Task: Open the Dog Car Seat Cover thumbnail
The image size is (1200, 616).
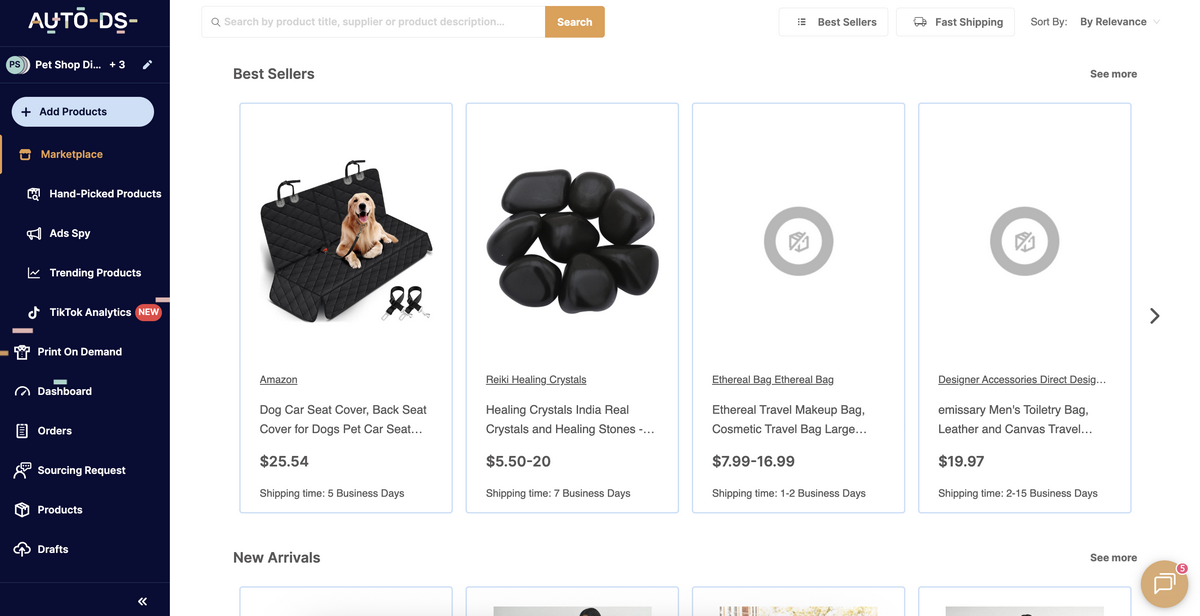Action: coord(345,240)
